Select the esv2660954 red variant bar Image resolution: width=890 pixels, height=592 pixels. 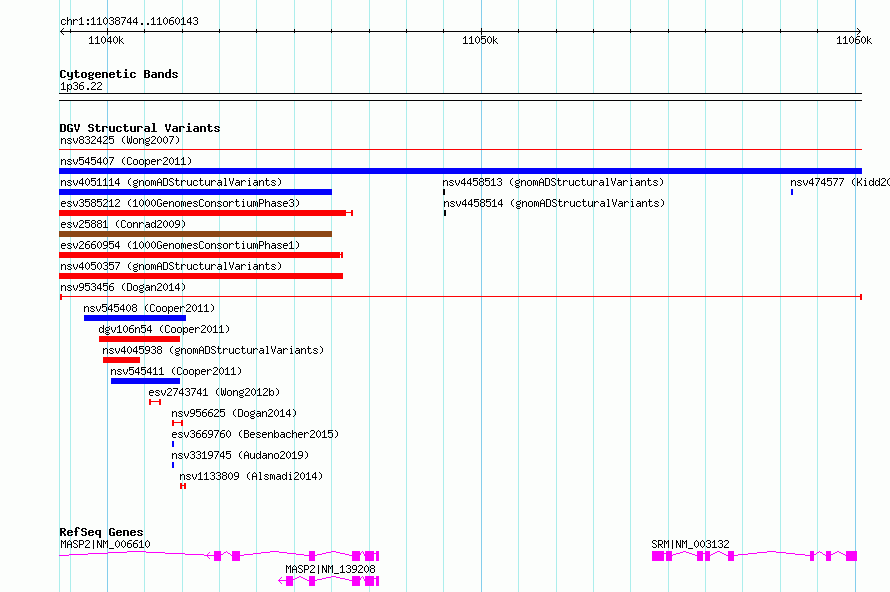201,255
